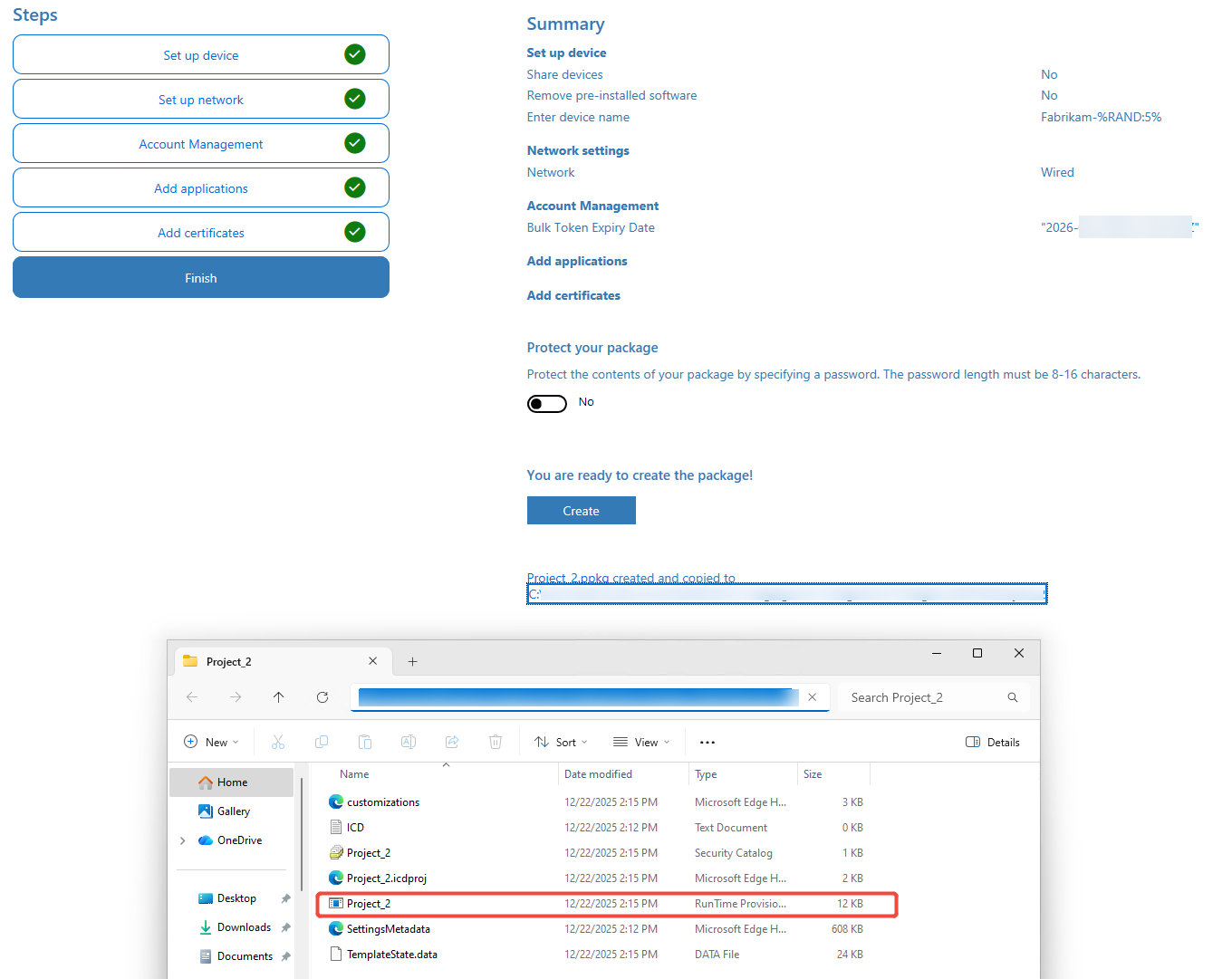Select Home in the navigation pane
This screenshot has height=979, width=1232.
click(232, 782)
